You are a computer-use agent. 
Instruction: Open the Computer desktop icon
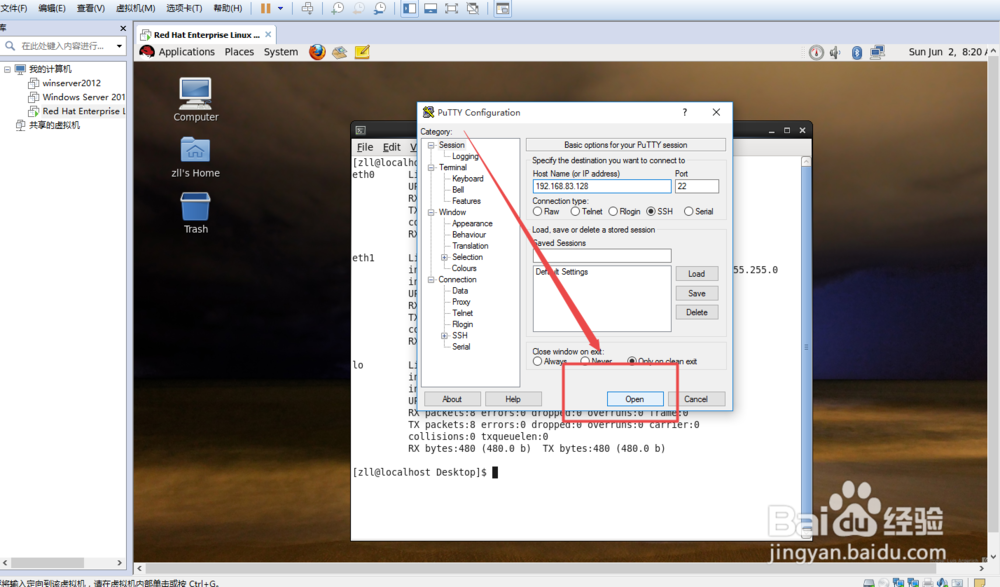pyautogui.click(x=195, y=100)
